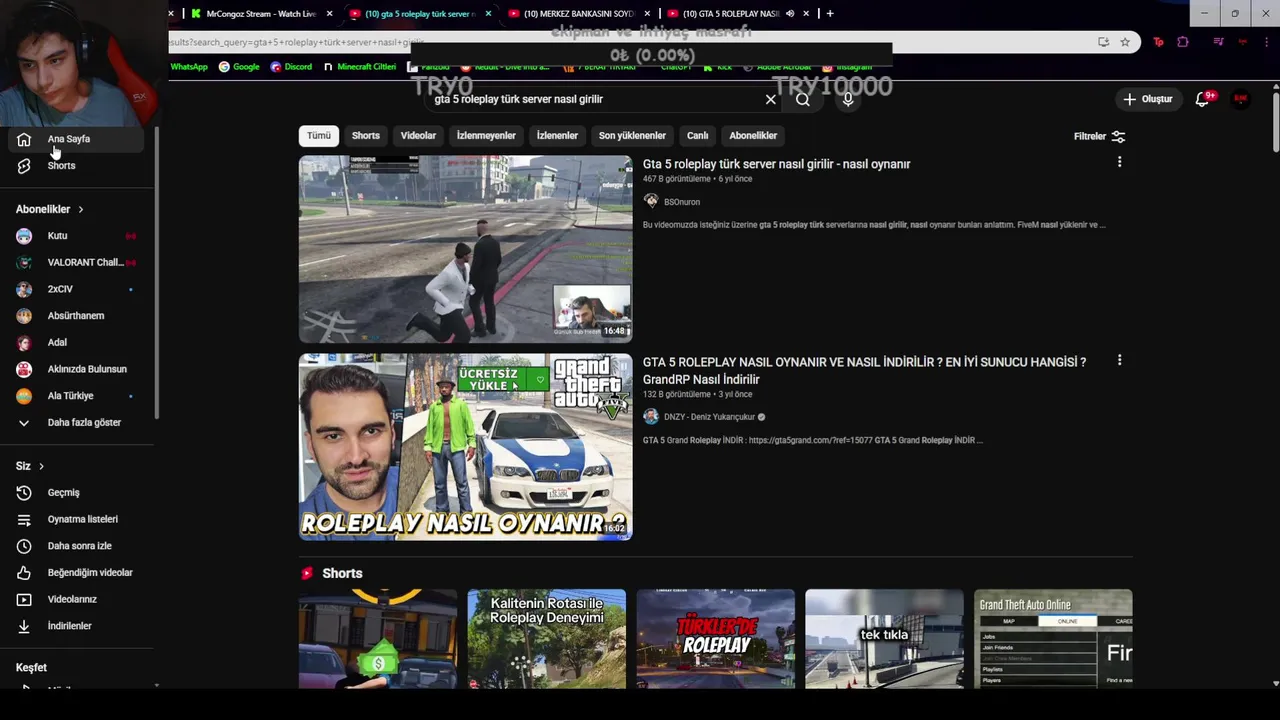Open 'Kalitenin Rotası ile Roleplay Deneyimi' short
The width and height of the screenshot is (1280, 720).
(546, 639)
